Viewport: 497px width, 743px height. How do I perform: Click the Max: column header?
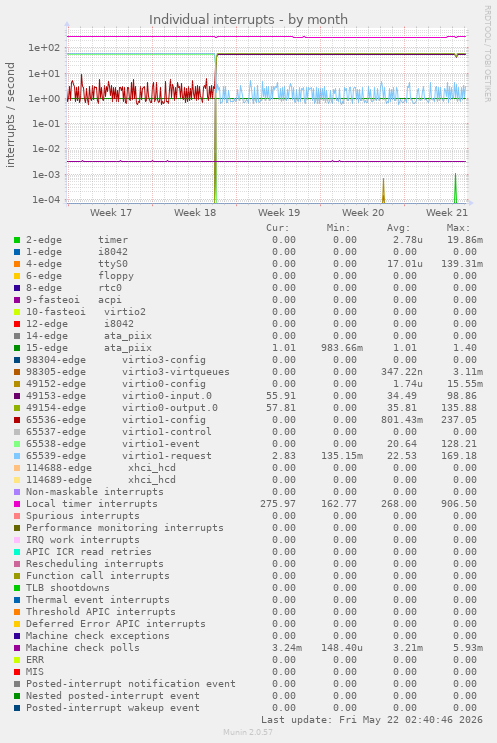click(458, 228)
